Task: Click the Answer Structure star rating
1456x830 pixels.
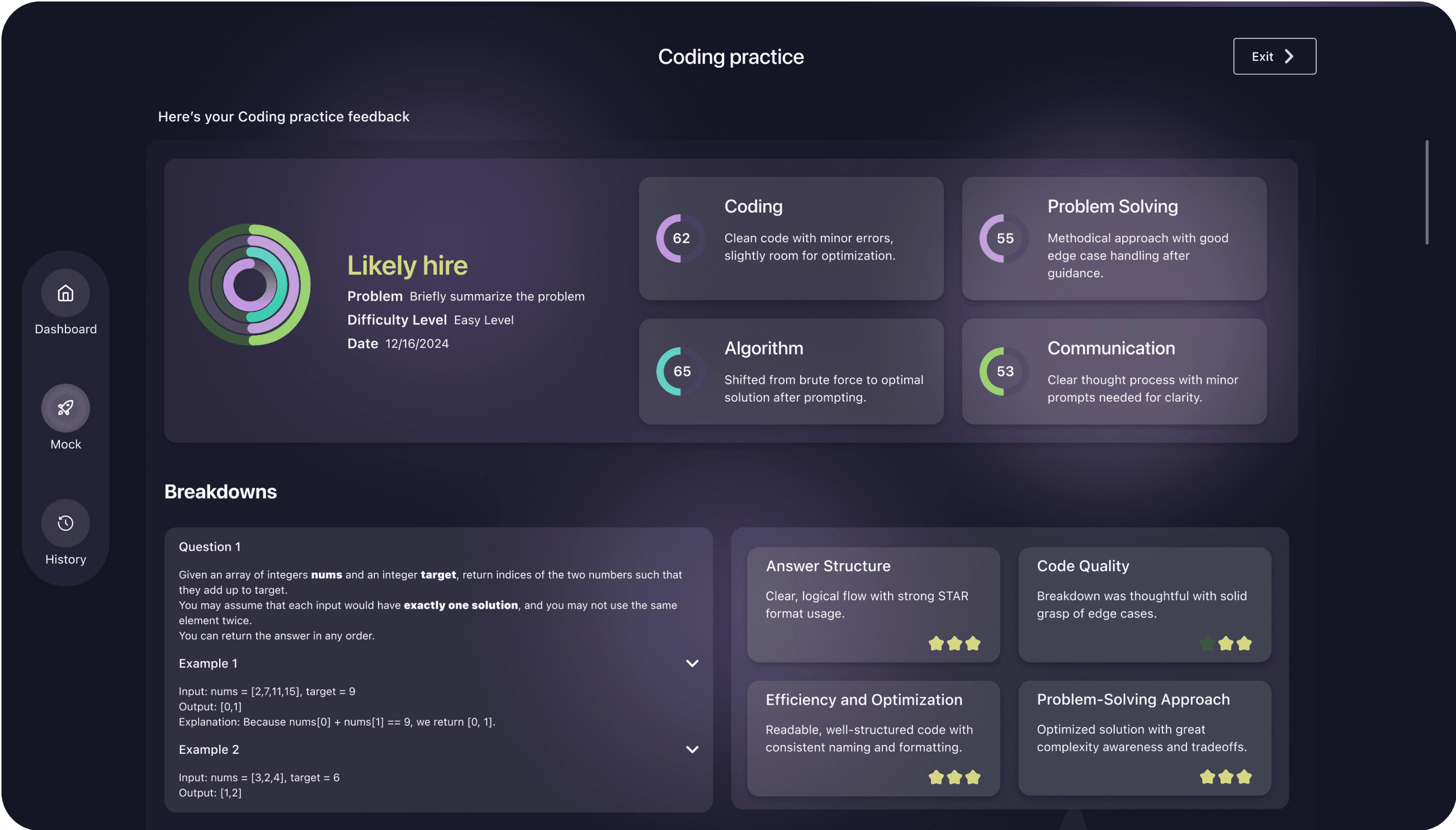Action: click(954, 644)
